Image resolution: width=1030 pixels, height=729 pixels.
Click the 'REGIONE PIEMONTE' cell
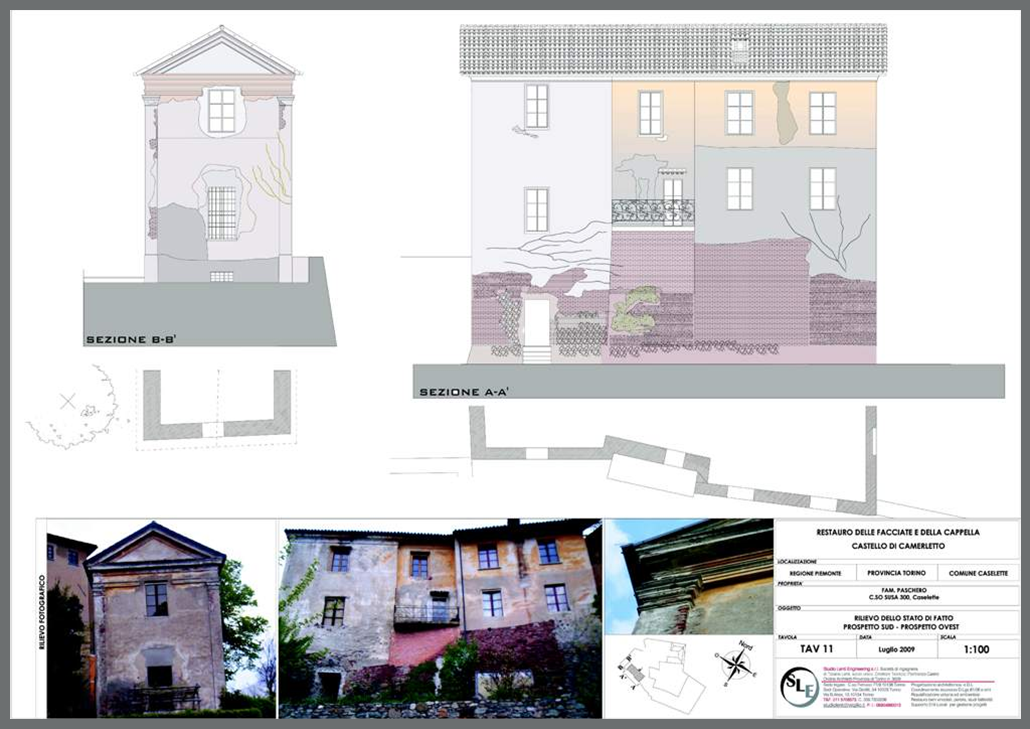tap(815, 573)
